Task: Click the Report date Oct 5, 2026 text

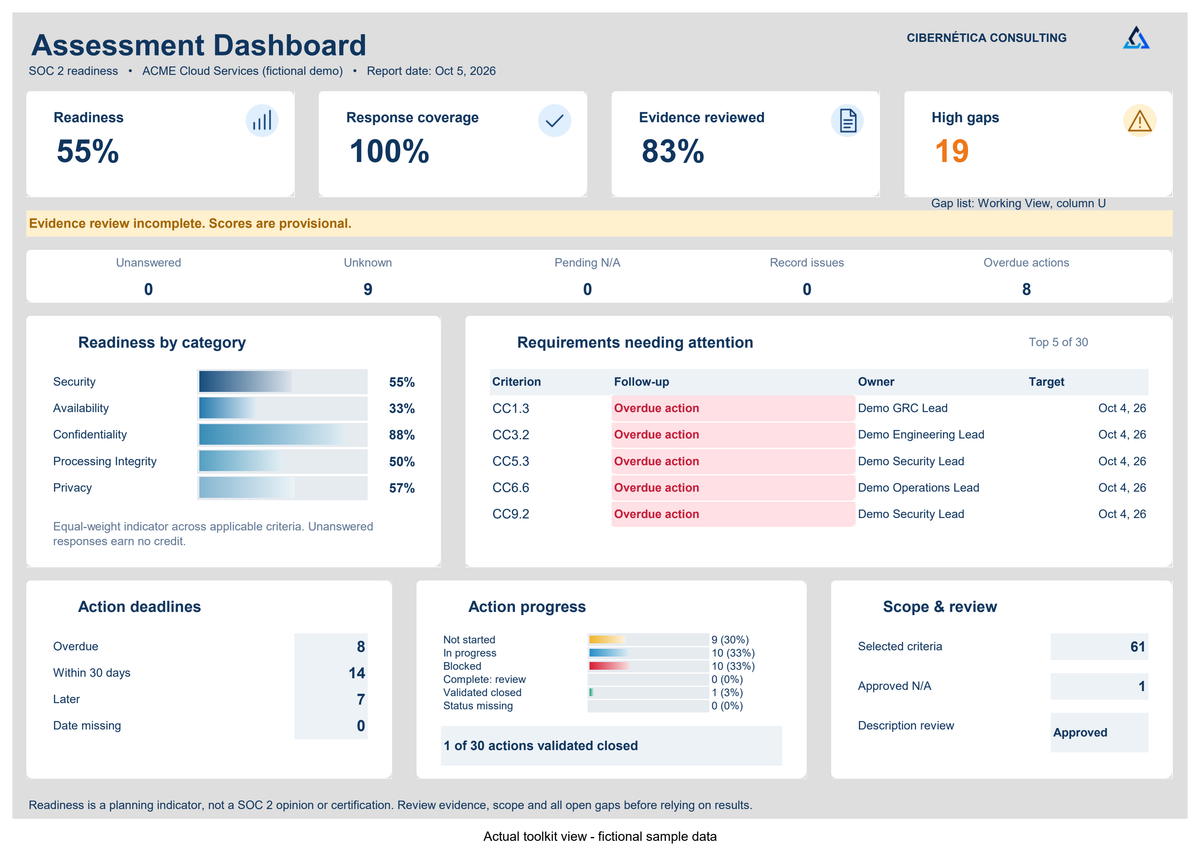Action: click(431, 71)
